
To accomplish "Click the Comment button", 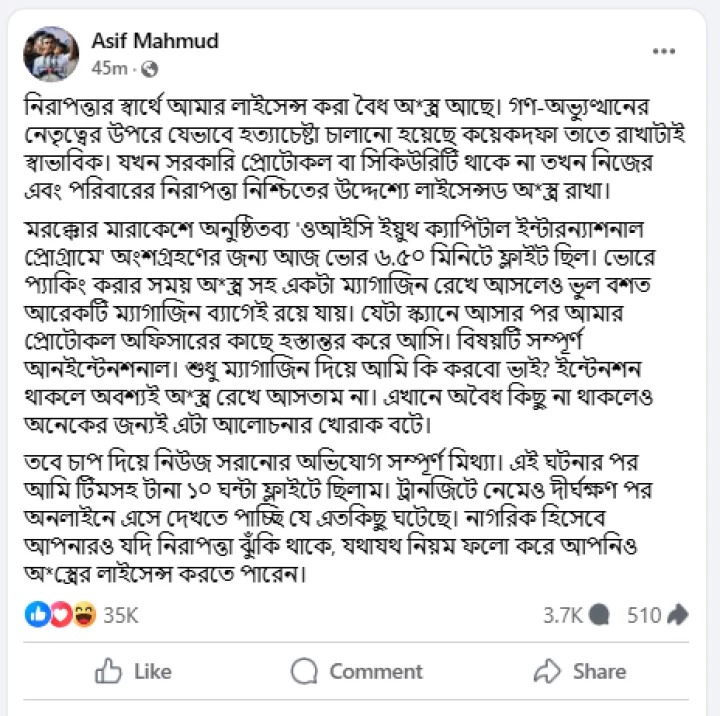I will click(x=356, y=671).
